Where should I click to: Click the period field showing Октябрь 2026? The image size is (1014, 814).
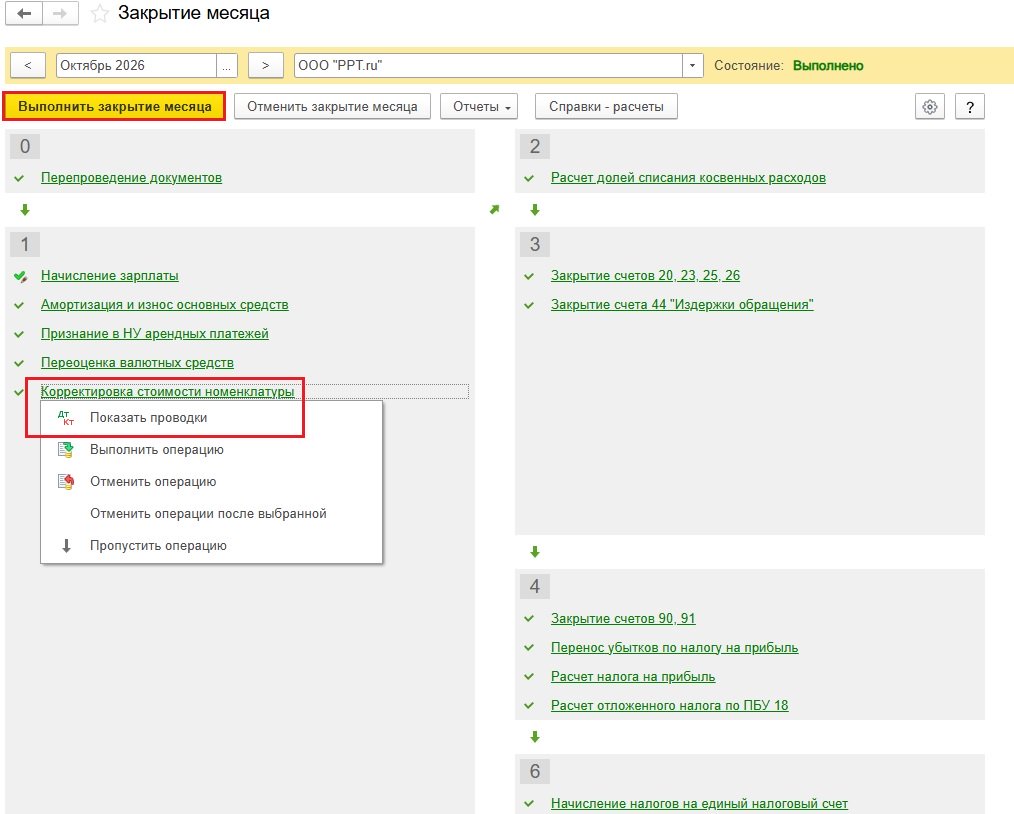tap(136, 65)
